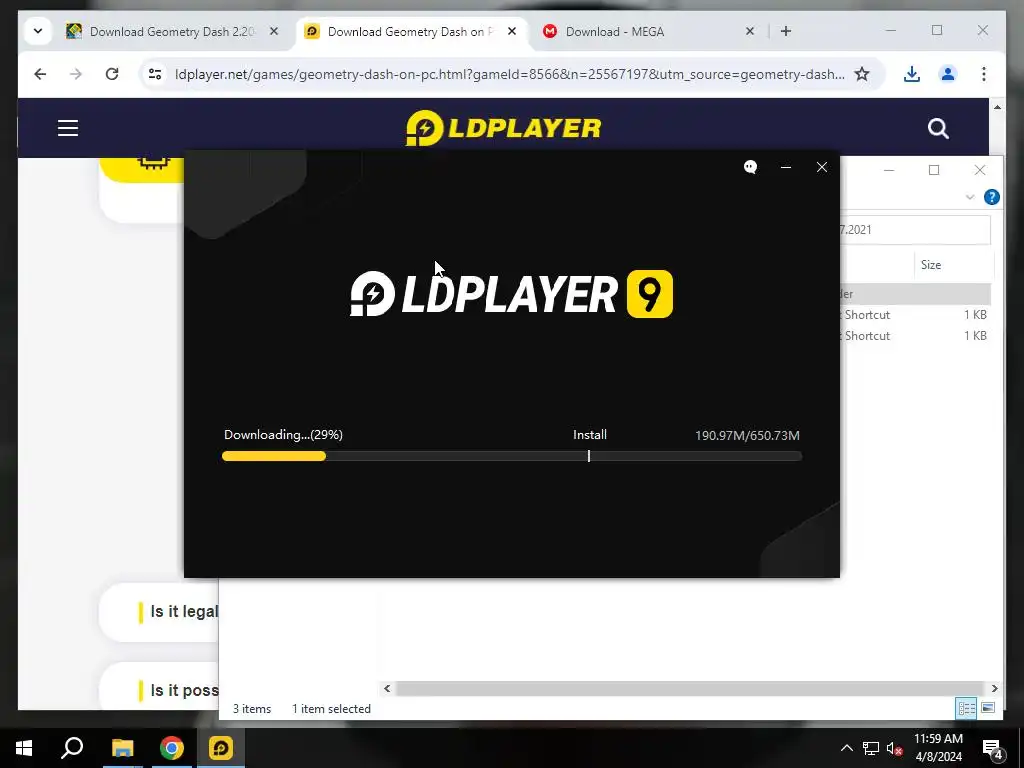Open the muted volume tray icon

click(x=894, y=748)
